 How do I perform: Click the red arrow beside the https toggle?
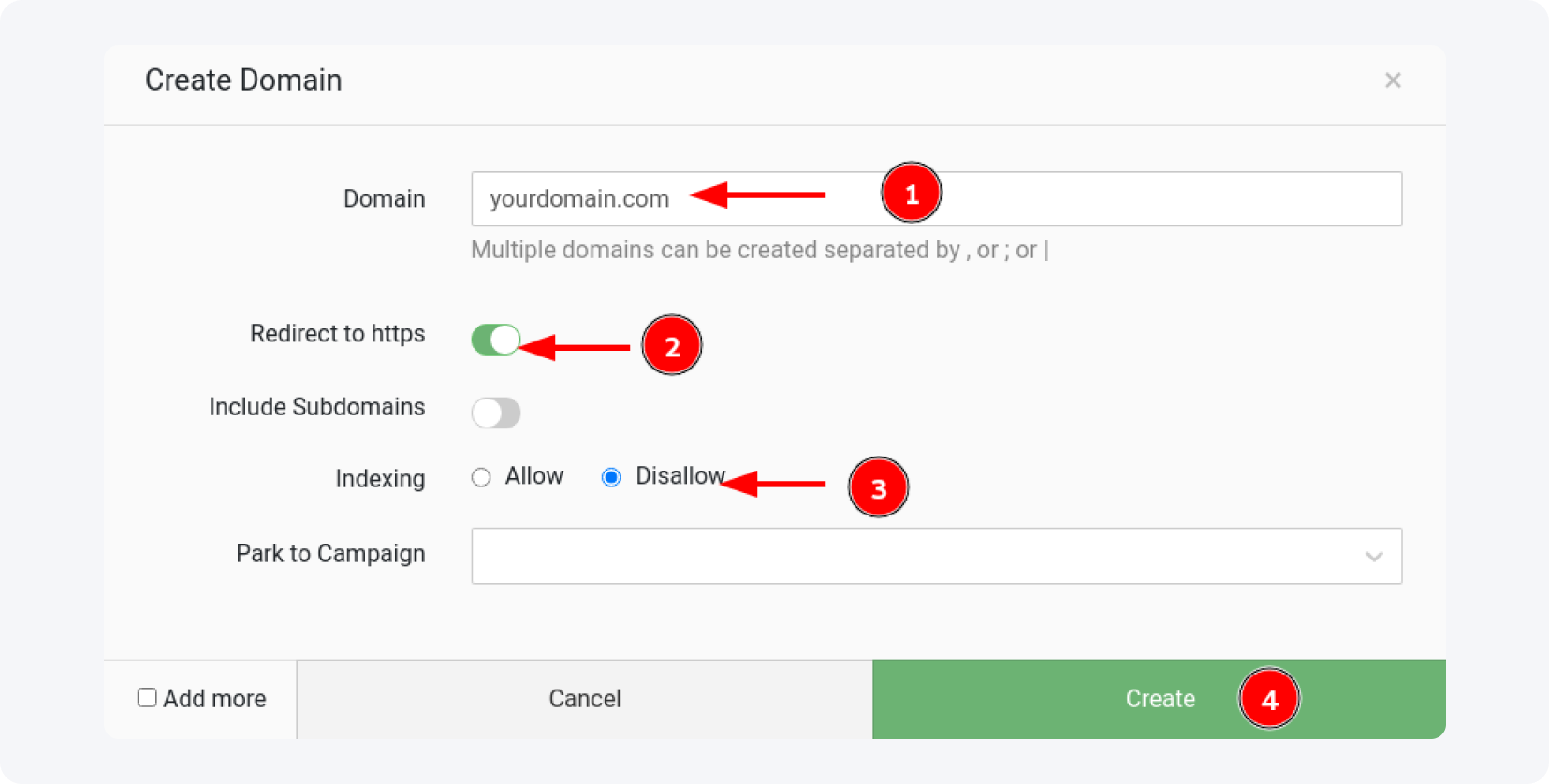pyautogui.click(x=575, y=347)
